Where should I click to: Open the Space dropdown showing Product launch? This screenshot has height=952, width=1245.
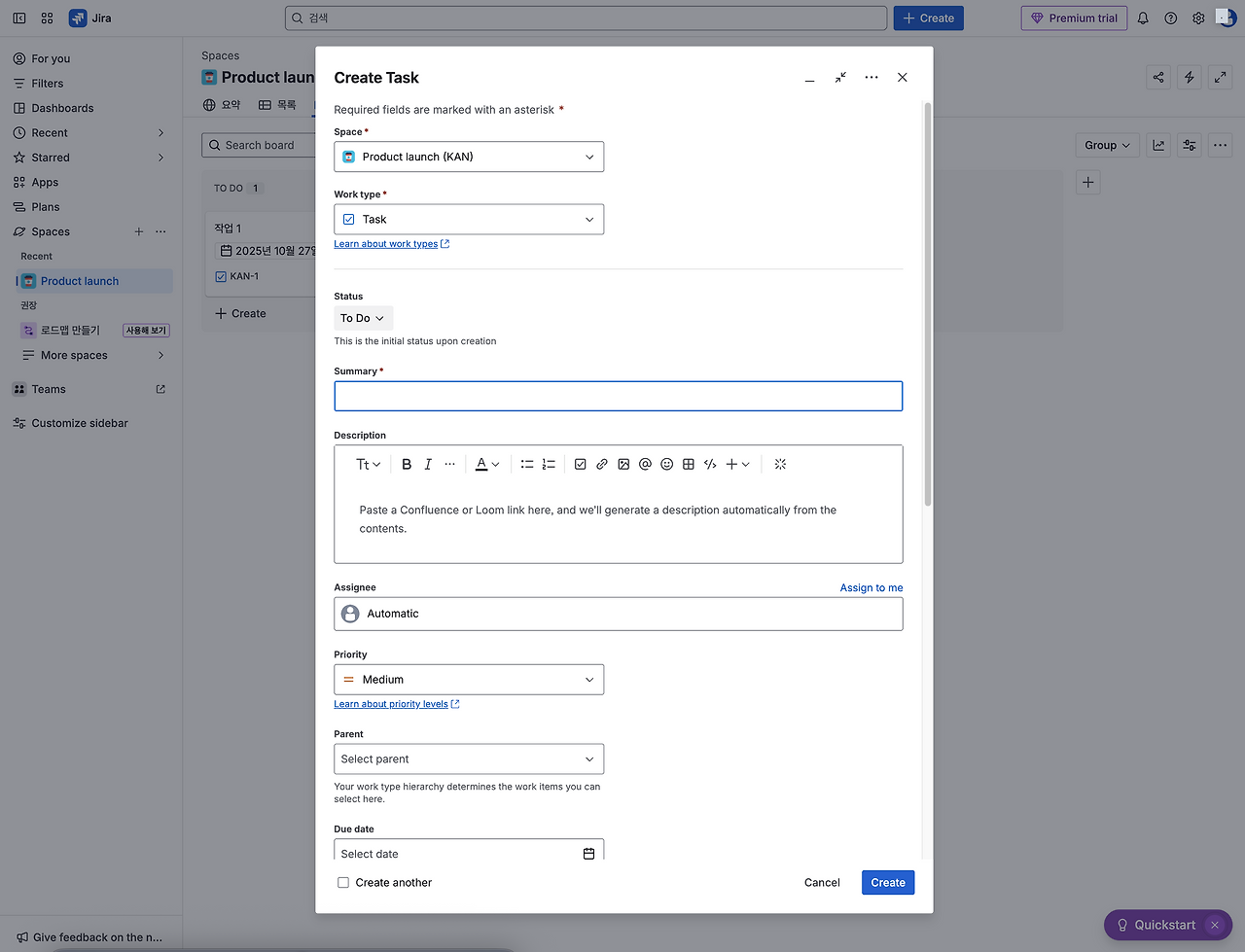pos(469,157)
